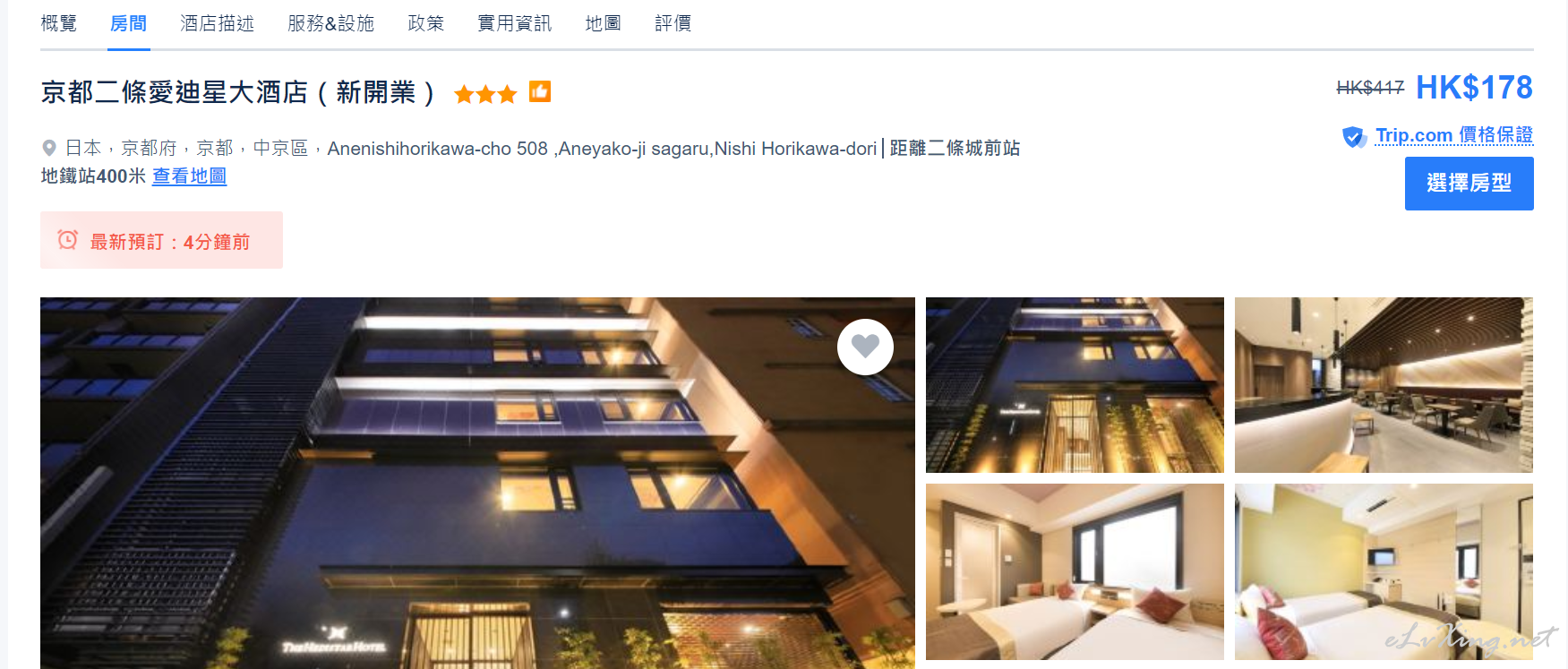The width and height of the screenshot is (1568, 669).
Task: Switch to the 房間 rooms tab
Action: pyautogui.click(x=129, y=23)
